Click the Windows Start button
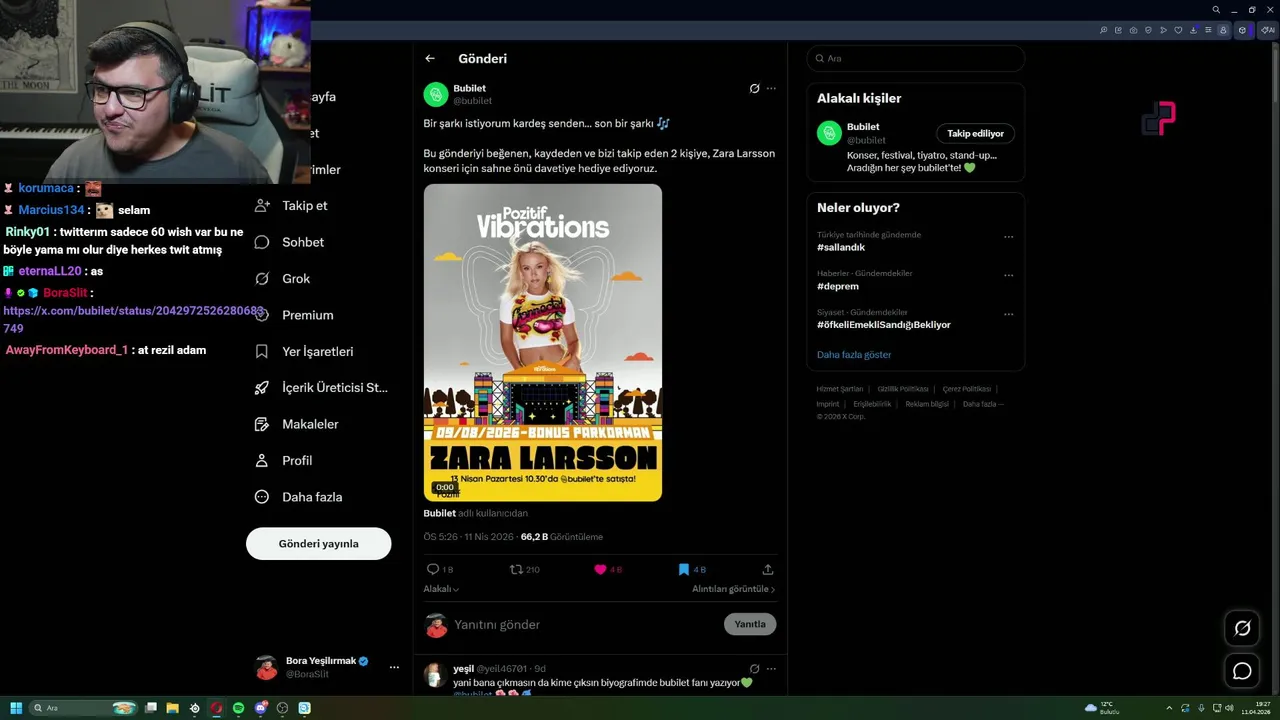The width and height of the screenshot is (1280, 720). coord(16,708)
